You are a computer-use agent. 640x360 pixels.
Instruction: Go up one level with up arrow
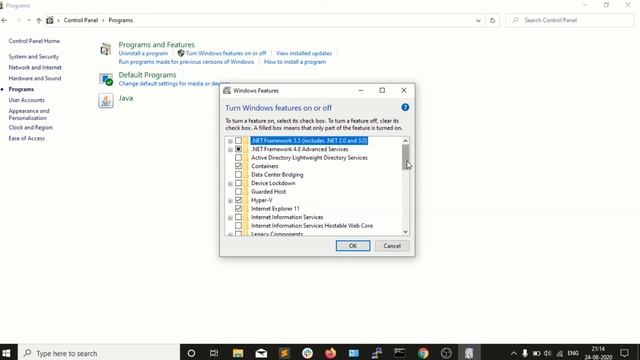[x=39, y=20]
